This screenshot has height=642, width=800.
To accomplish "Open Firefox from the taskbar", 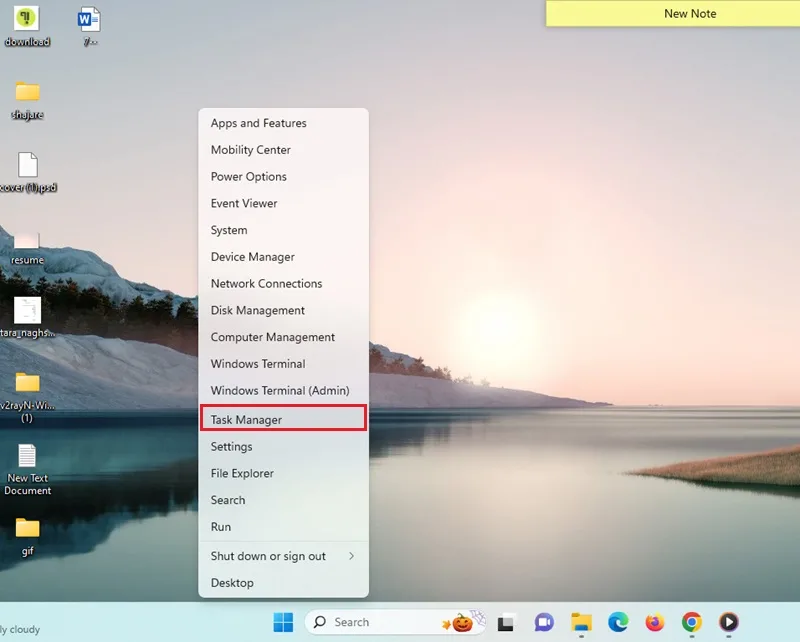I will [x=655, y=622].
